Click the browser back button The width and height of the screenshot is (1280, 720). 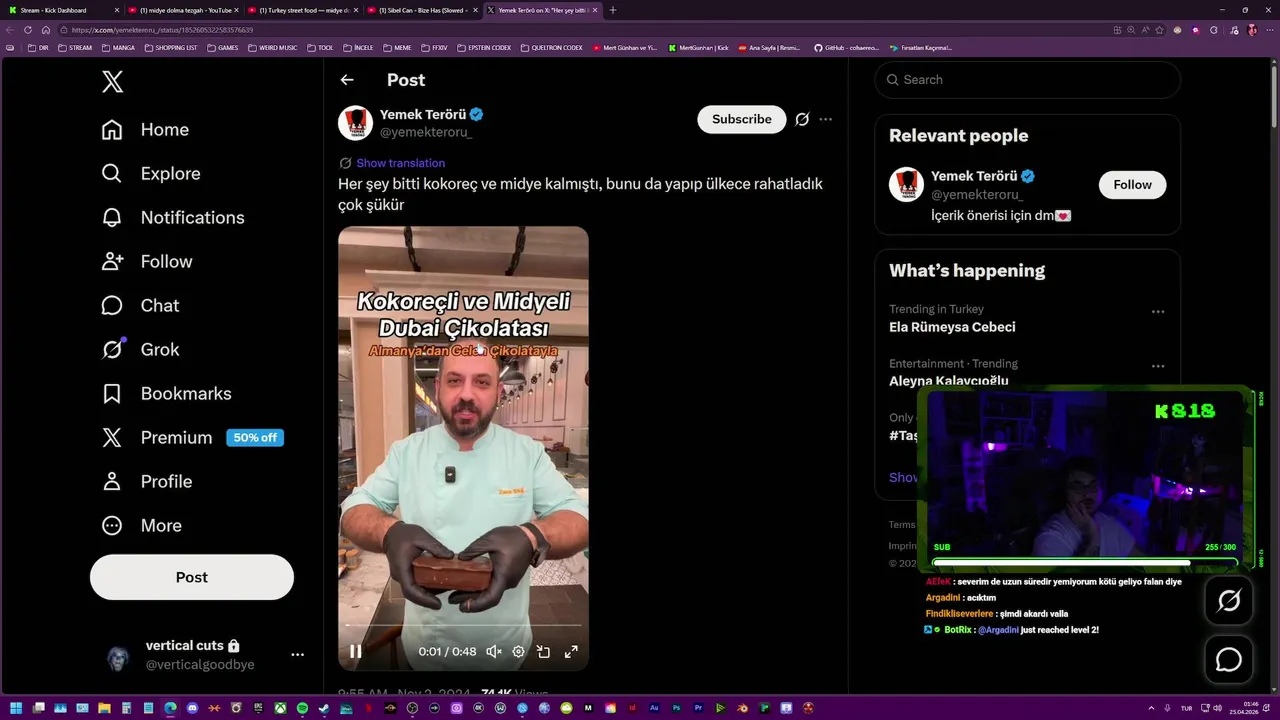(x=10, y=30)
